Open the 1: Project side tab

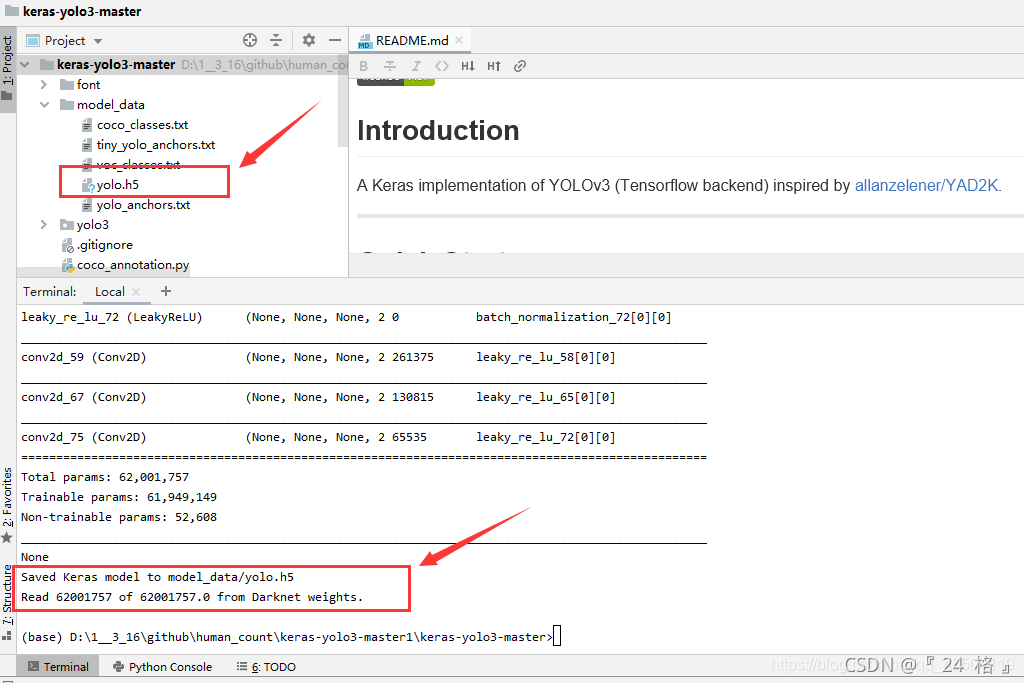7,69
